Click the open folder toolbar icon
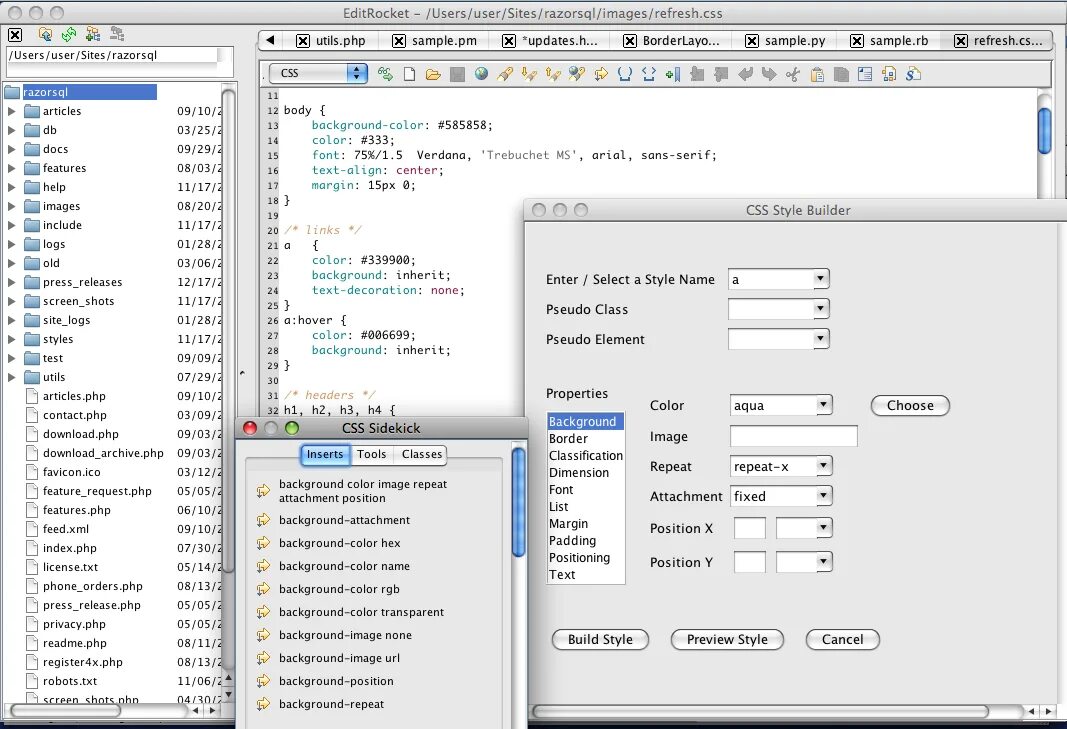The width and height of the screenshot is (1067, 729). (433, 74)
